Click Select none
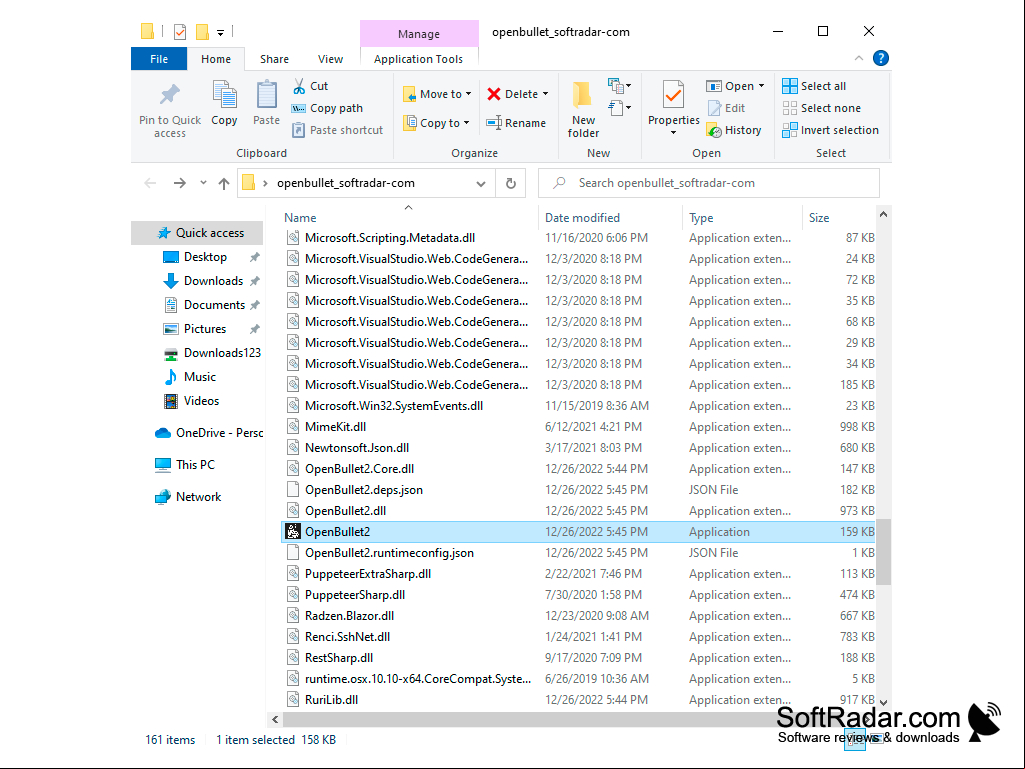The height and width of the screenshot is (769, 1025). pyautogui.click(x=822, y=108)
